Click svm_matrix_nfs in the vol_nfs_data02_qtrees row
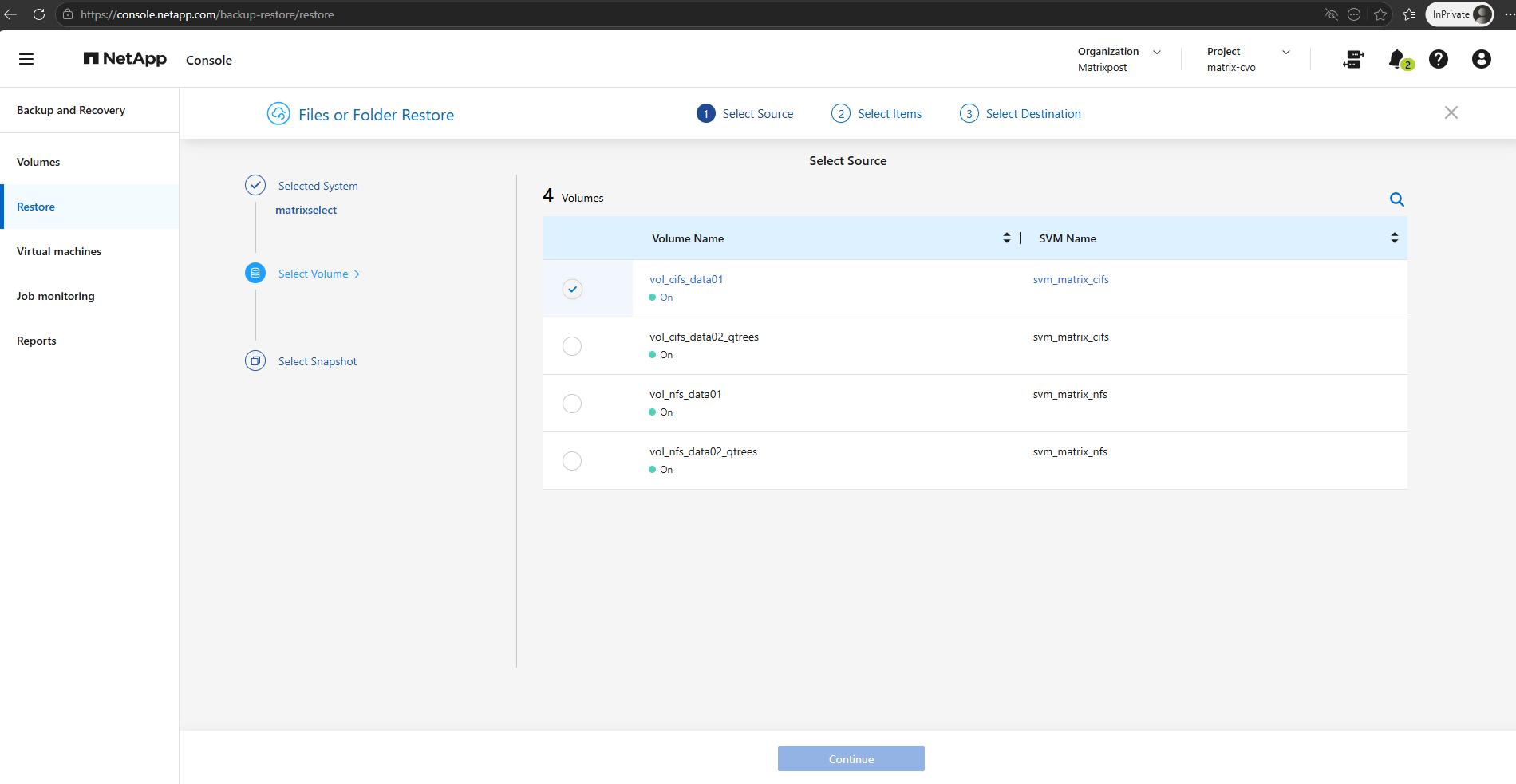This screenshot has width=1516, height=784. pos(1070,451)
